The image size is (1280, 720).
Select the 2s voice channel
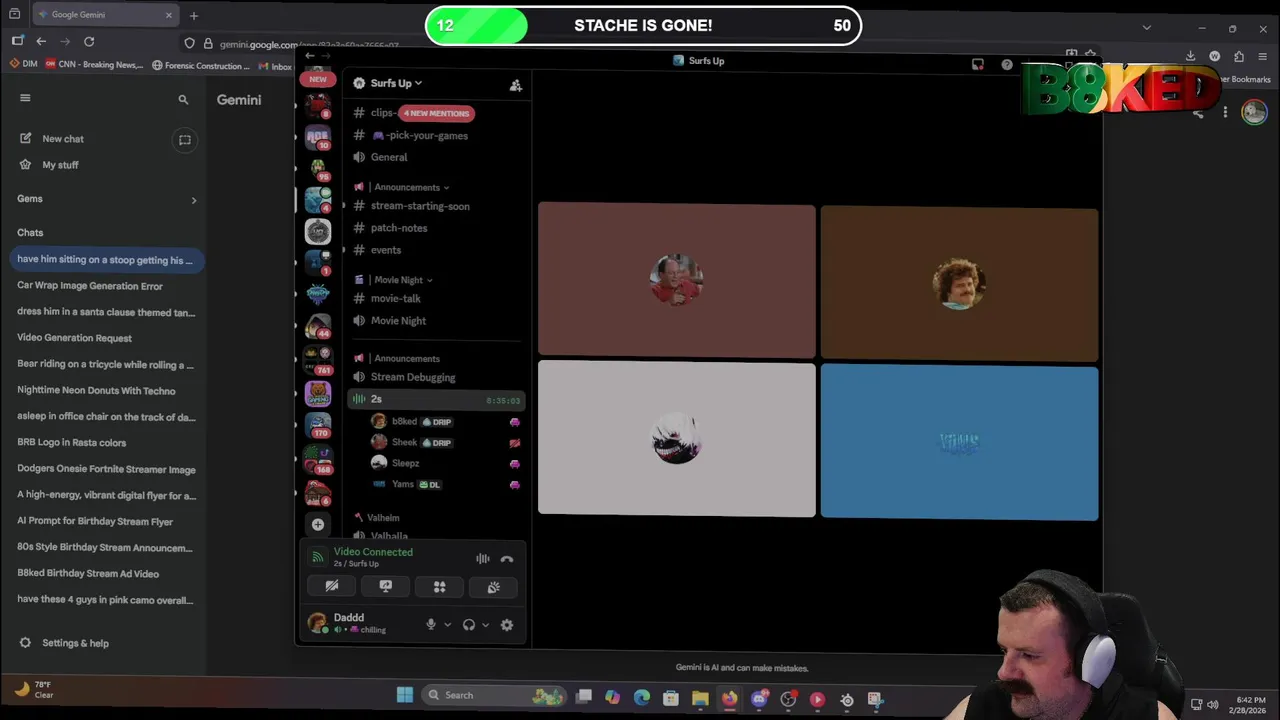pos(434,399)
